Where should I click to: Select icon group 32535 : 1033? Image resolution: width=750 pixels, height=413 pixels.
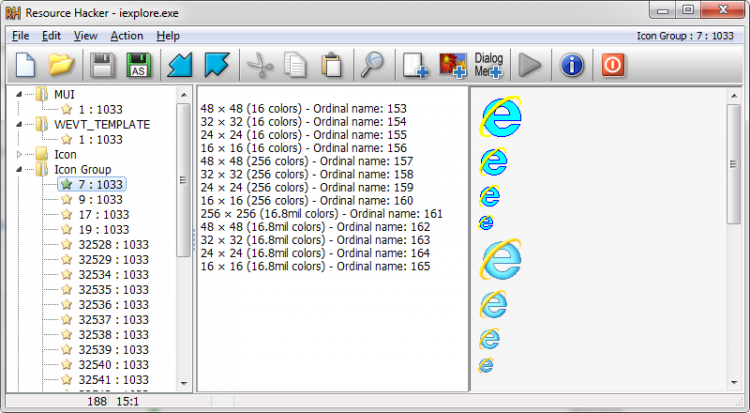[113, 290]
